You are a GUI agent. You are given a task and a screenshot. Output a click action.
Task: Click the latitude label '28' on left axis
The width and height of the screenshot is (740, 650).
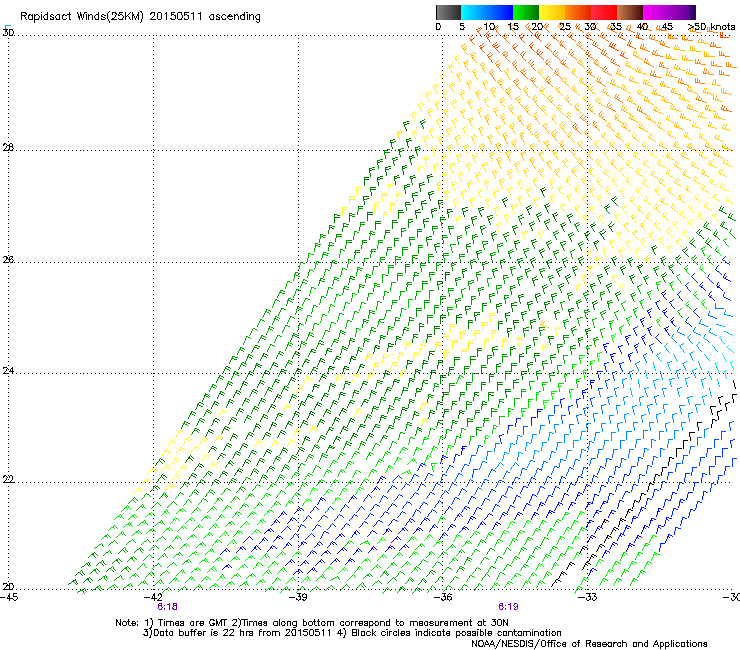click(x=8, y=148)
